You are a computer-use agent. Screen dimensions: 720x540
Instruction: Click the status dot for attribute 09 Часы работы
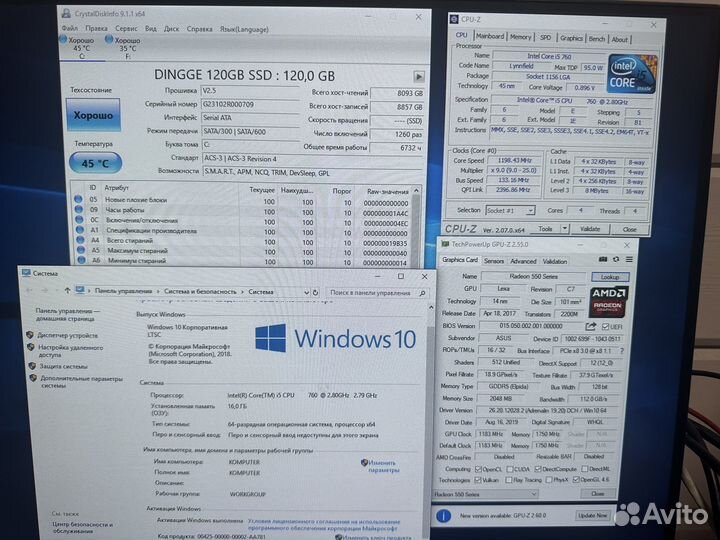pos(79,209)
